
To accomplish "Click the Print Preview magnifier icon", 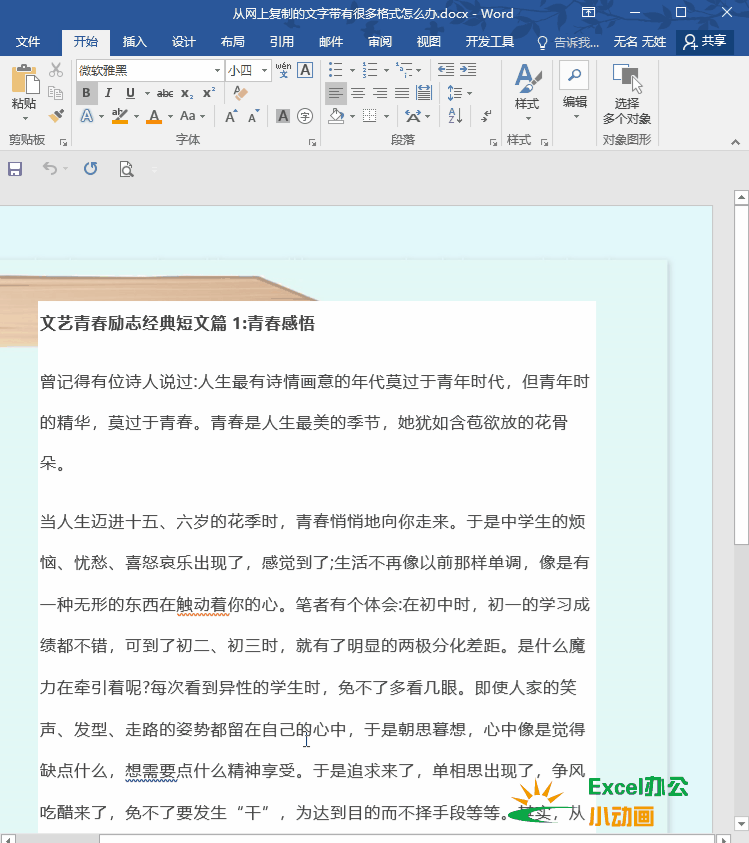I will point(126,169).
